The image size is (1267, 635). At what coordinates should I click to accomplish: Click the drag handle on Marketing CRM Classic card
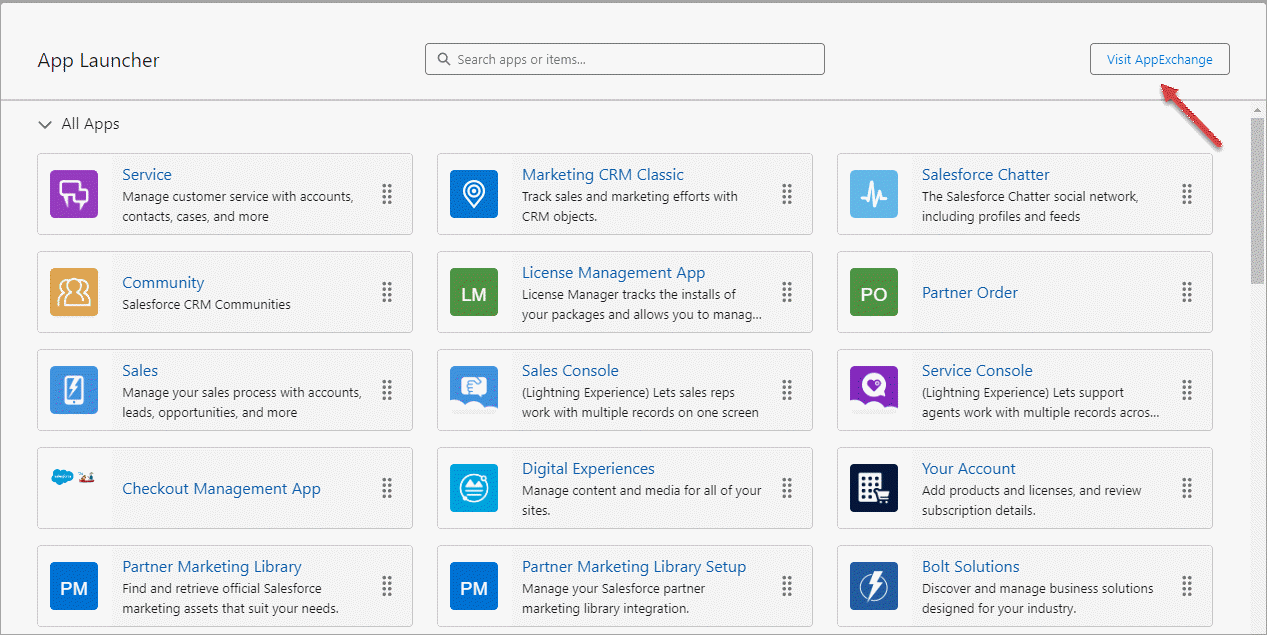pyautogui.click(x=787, y=194)
